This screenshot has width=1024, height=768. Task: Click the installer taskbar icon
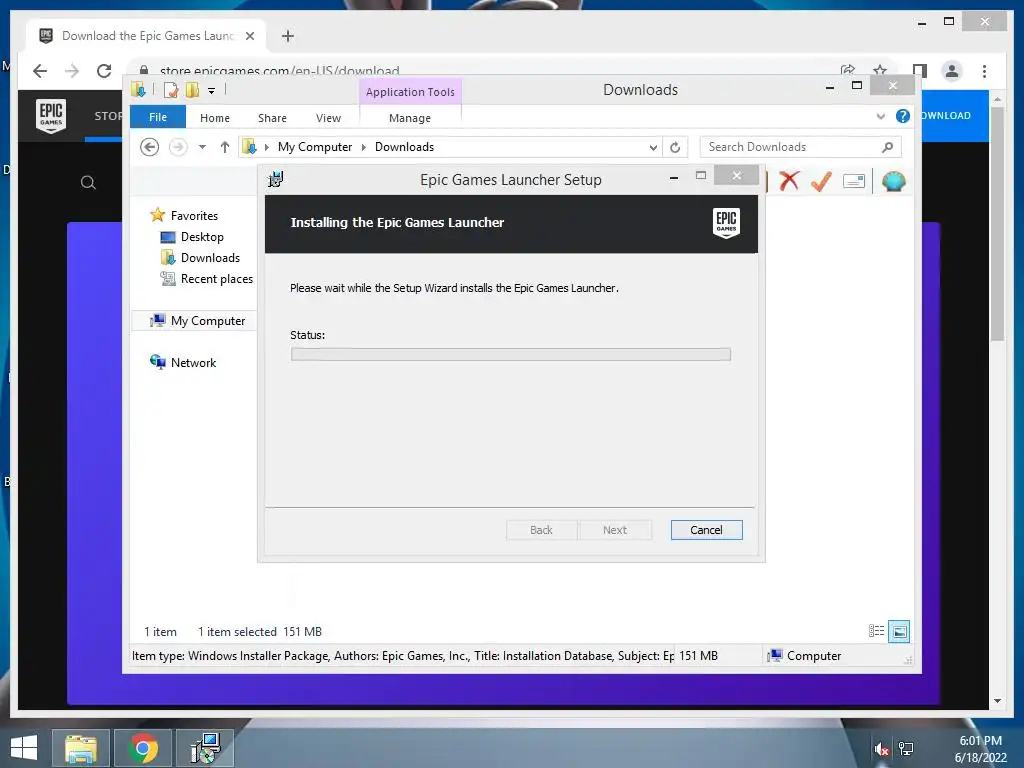(205, 748)
